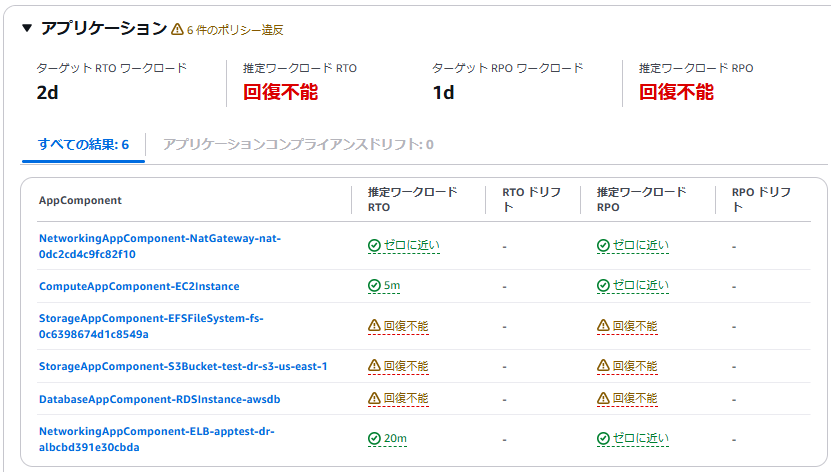This screenshot has height=472, width=831.
Task: Click the warning icon in EFSFileSystem RPO cell
Action: [x=603, y=325]
